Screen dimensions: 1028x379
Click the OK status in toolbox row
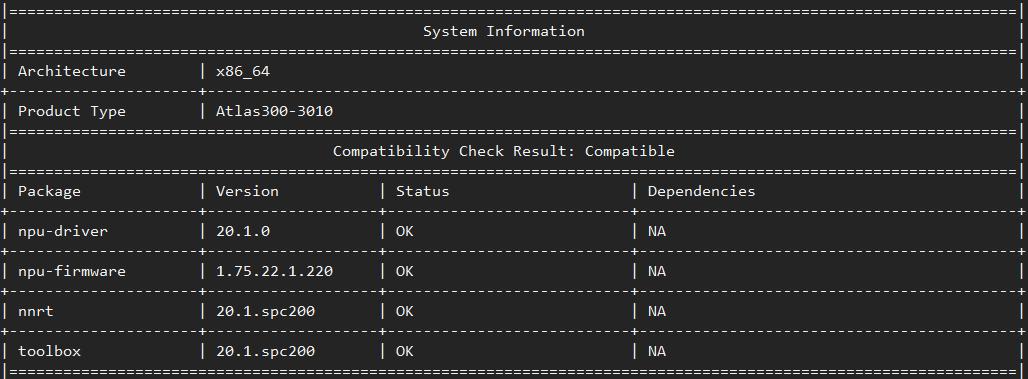coord(405,351)
